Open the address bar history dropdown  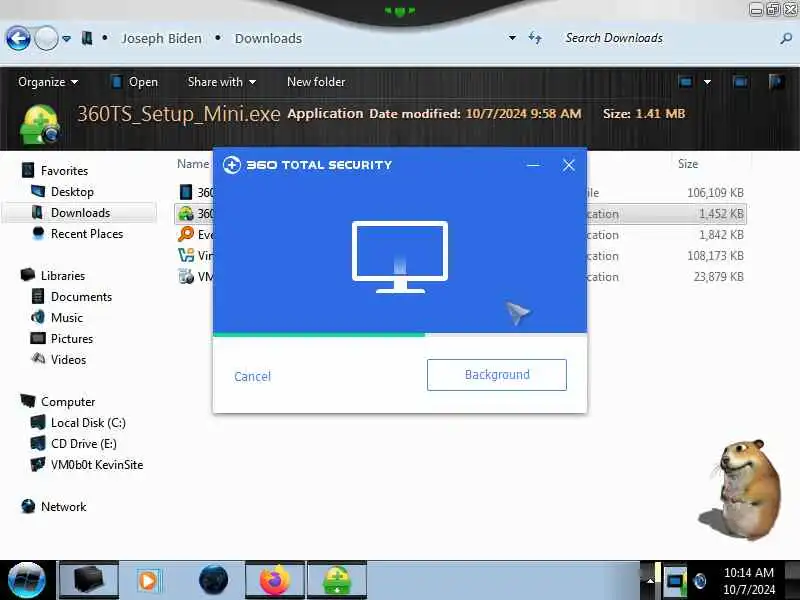click(x=512, y=38)
